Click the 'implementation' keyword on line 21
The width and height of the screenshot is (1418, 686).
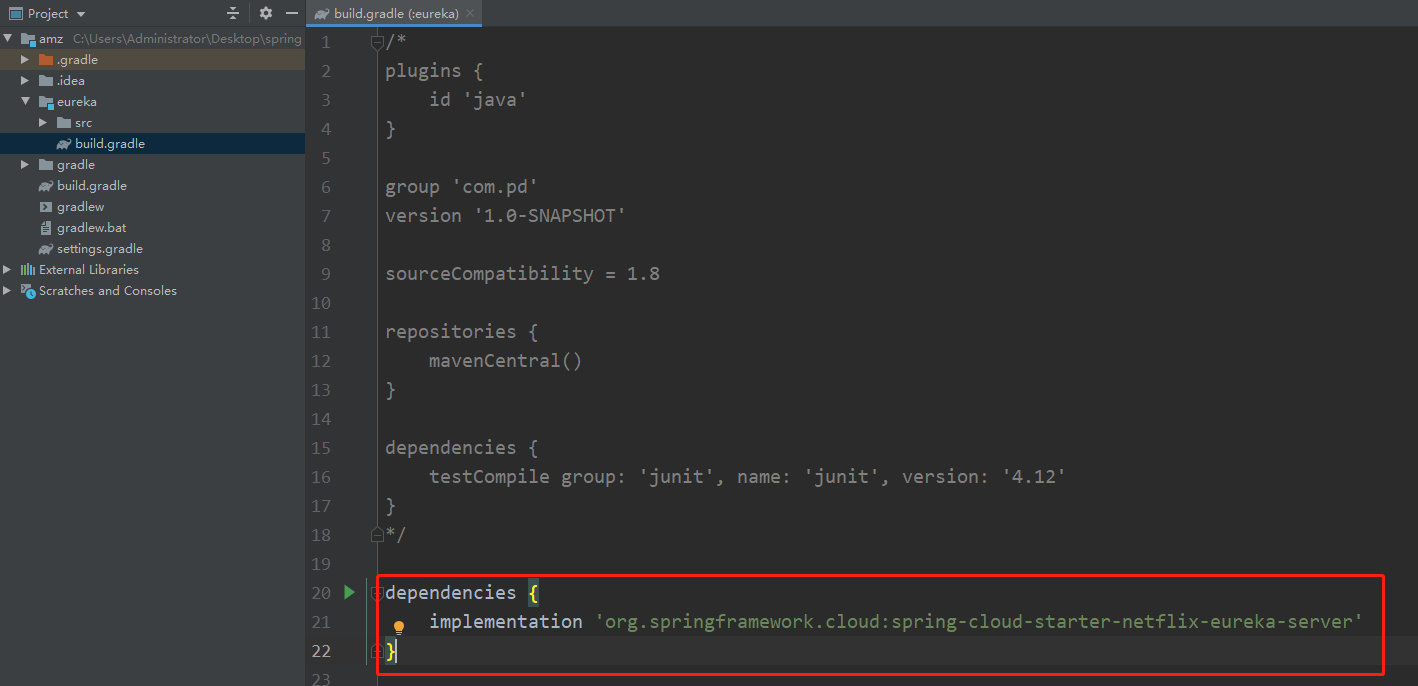[x=505, y=622]
